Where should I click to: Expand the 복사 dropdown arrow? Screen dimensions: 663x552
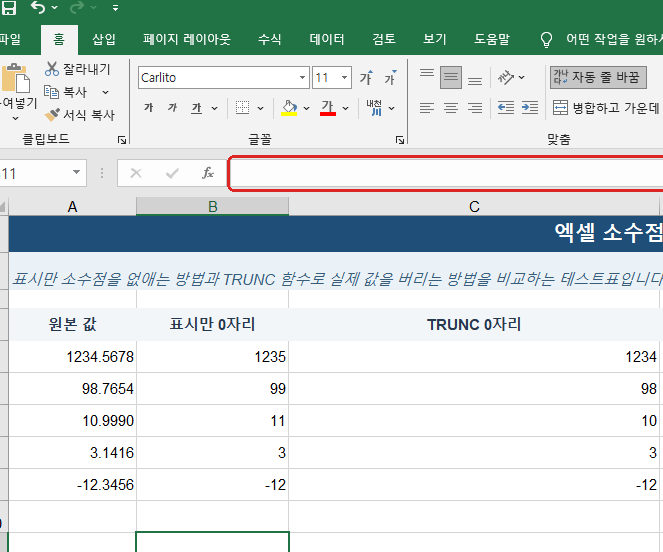(x=105, y=92)
